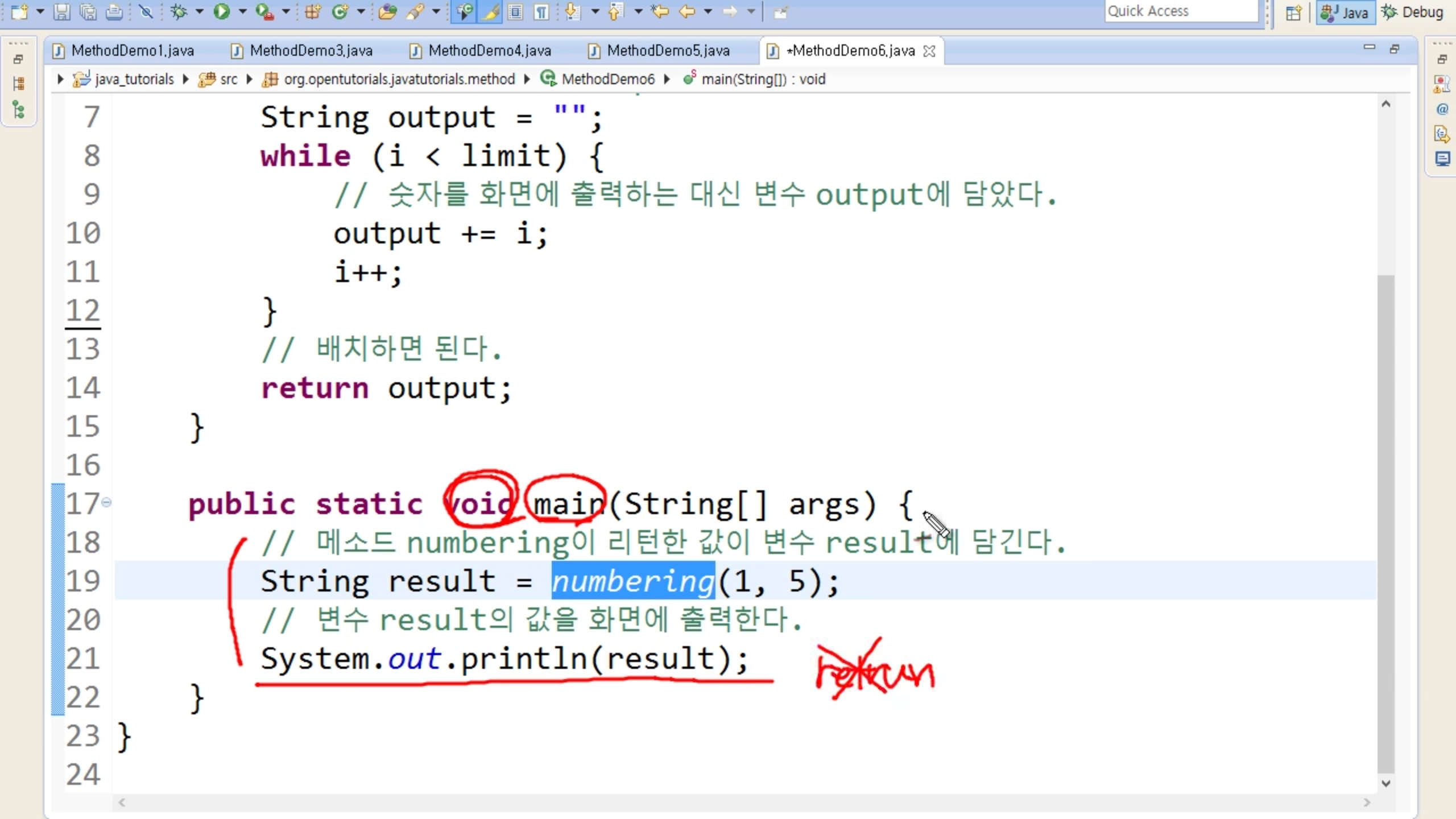
Task: Click the Save file icon
Action: point(61,11)
